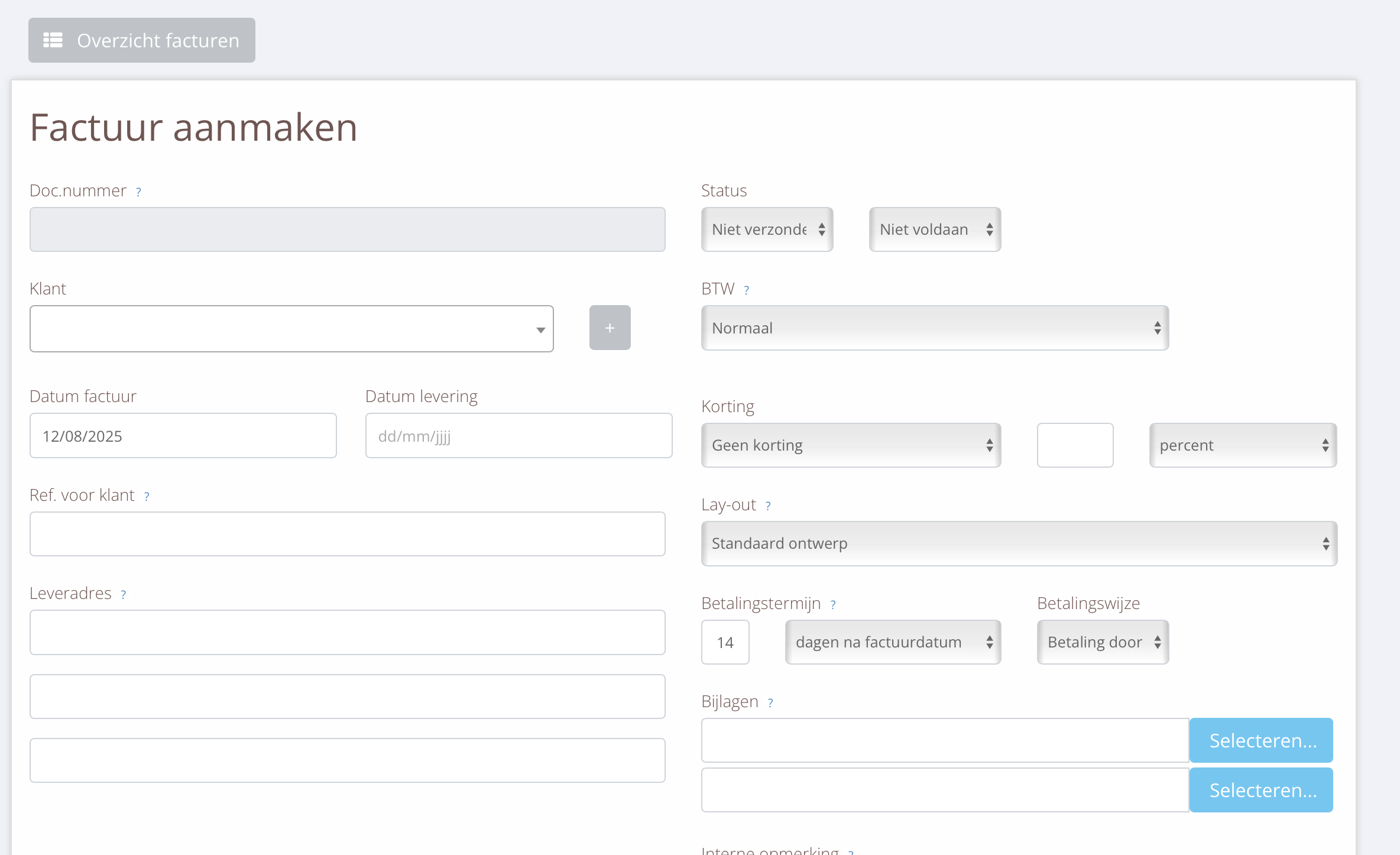Click the second Selecteren... attachment button

1261,790
